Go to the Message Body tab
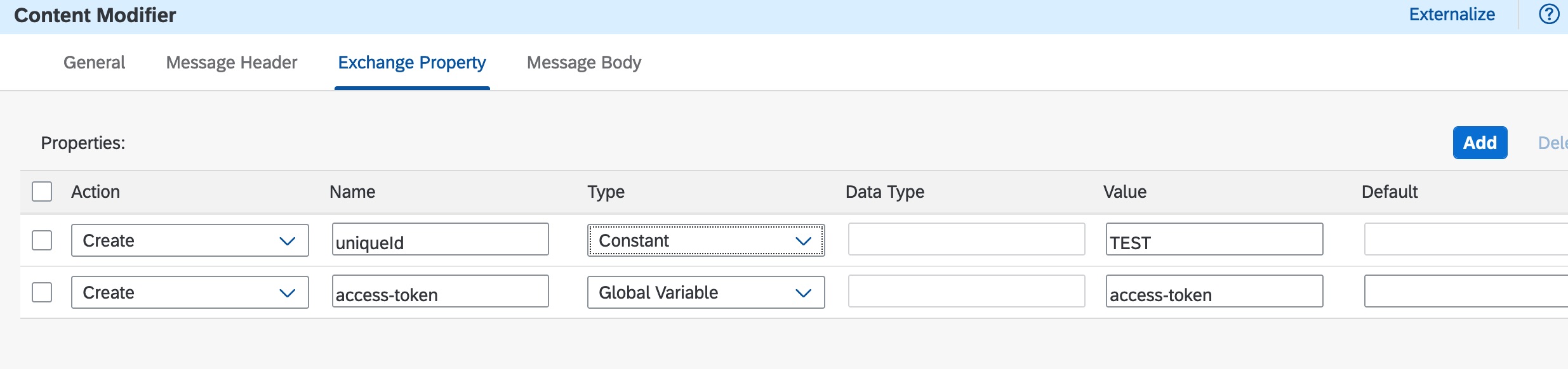 pos(583,63)
